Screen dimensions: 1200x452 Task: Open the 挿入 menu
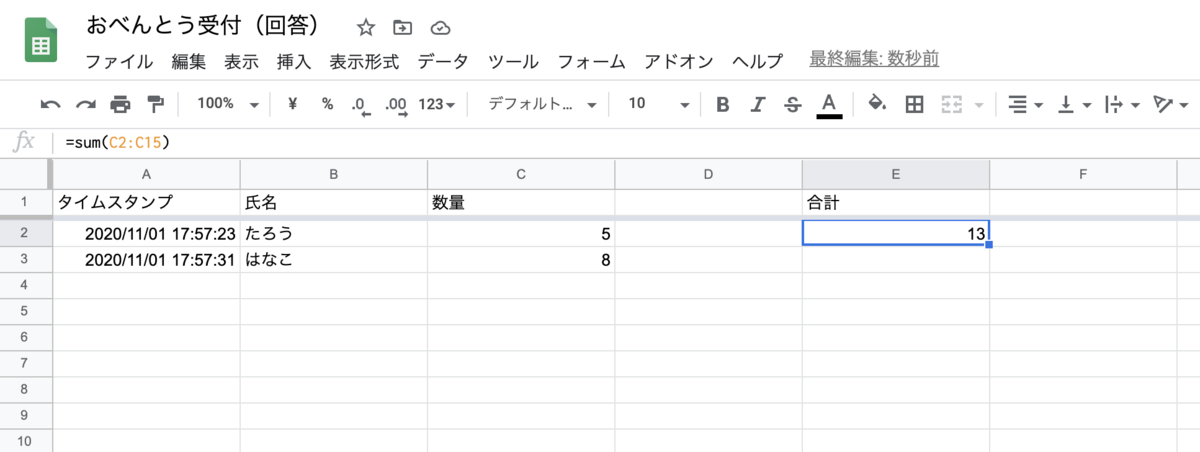294,61
